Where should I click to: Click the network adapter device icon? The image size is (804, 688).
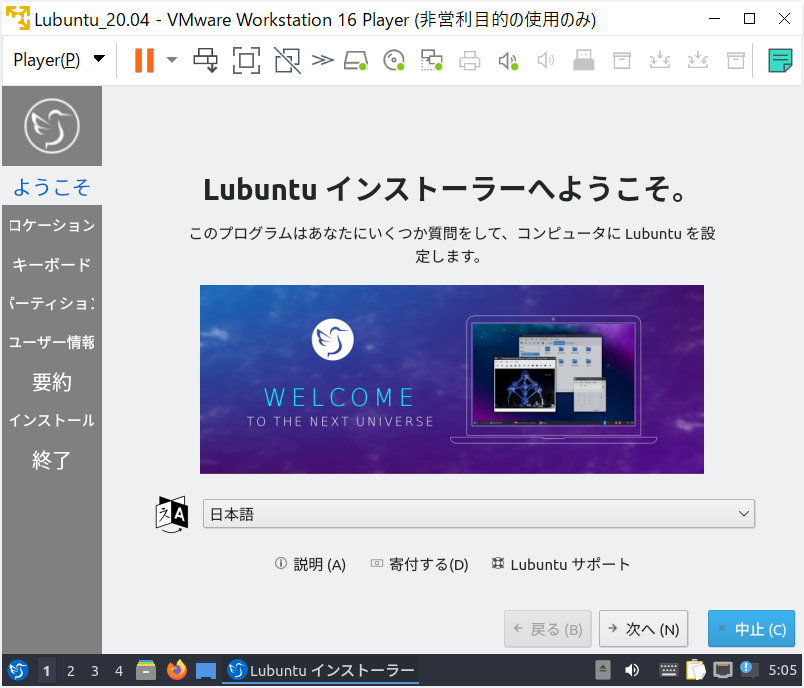click(x=432, y=60)
